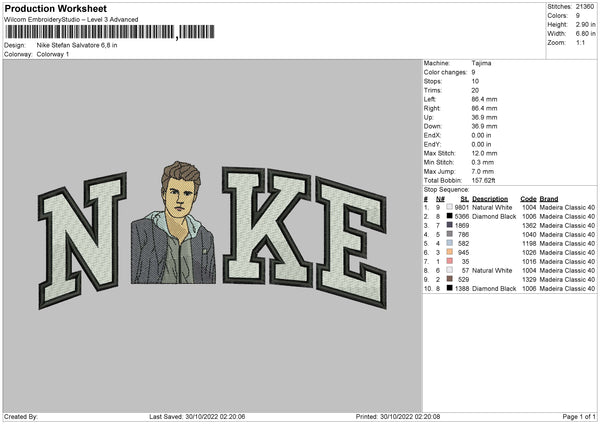Click the Natural White swatch beside 9801 stitches
Image resolution: width=600 pixels, height=424 pixels.
tap(449, 207)
